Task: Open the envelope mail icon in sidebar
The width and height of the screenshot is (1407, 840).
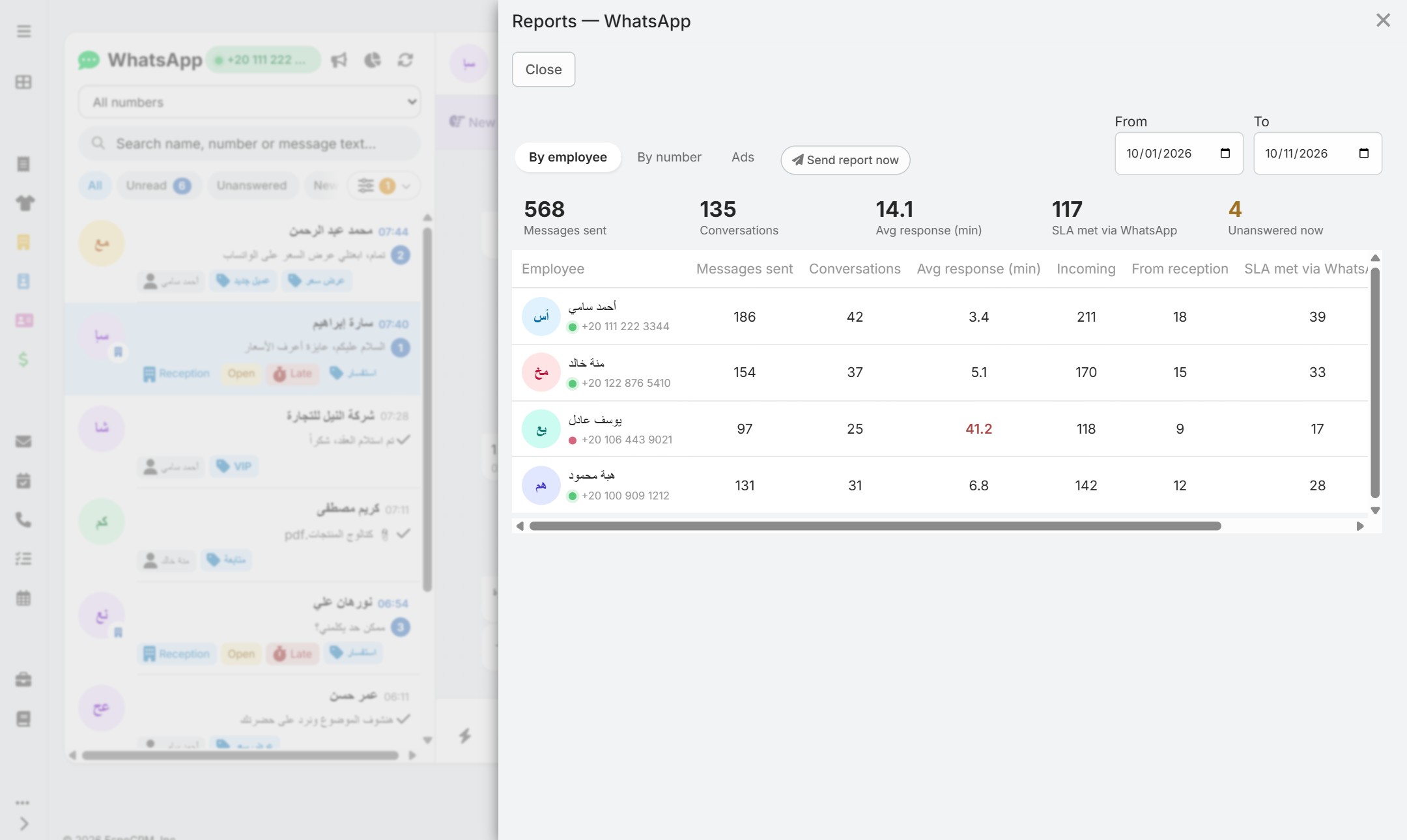Action: coord(23,441)
